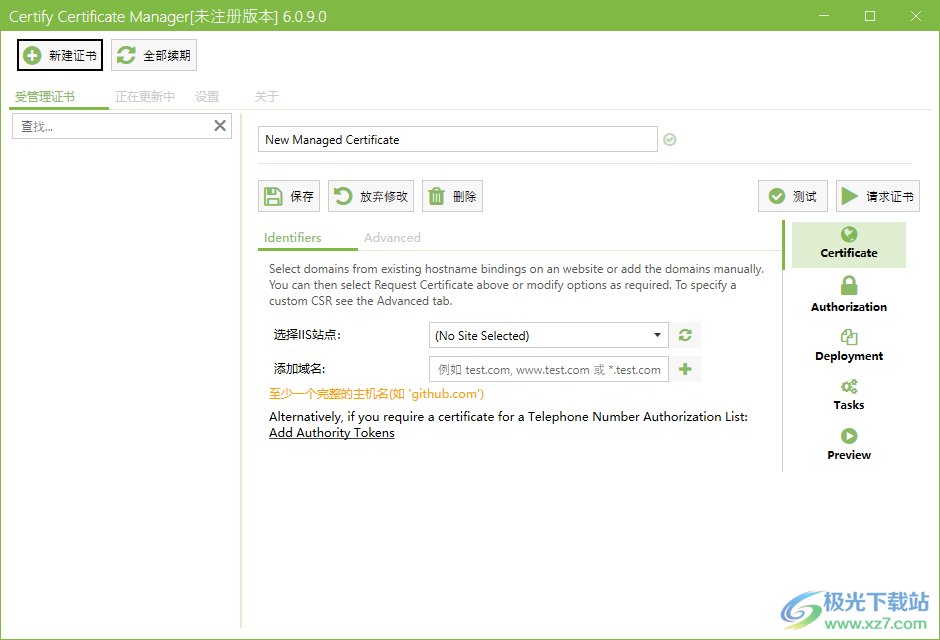Open the IIS site dropdown (No Site Selected)

pos(549,335)
